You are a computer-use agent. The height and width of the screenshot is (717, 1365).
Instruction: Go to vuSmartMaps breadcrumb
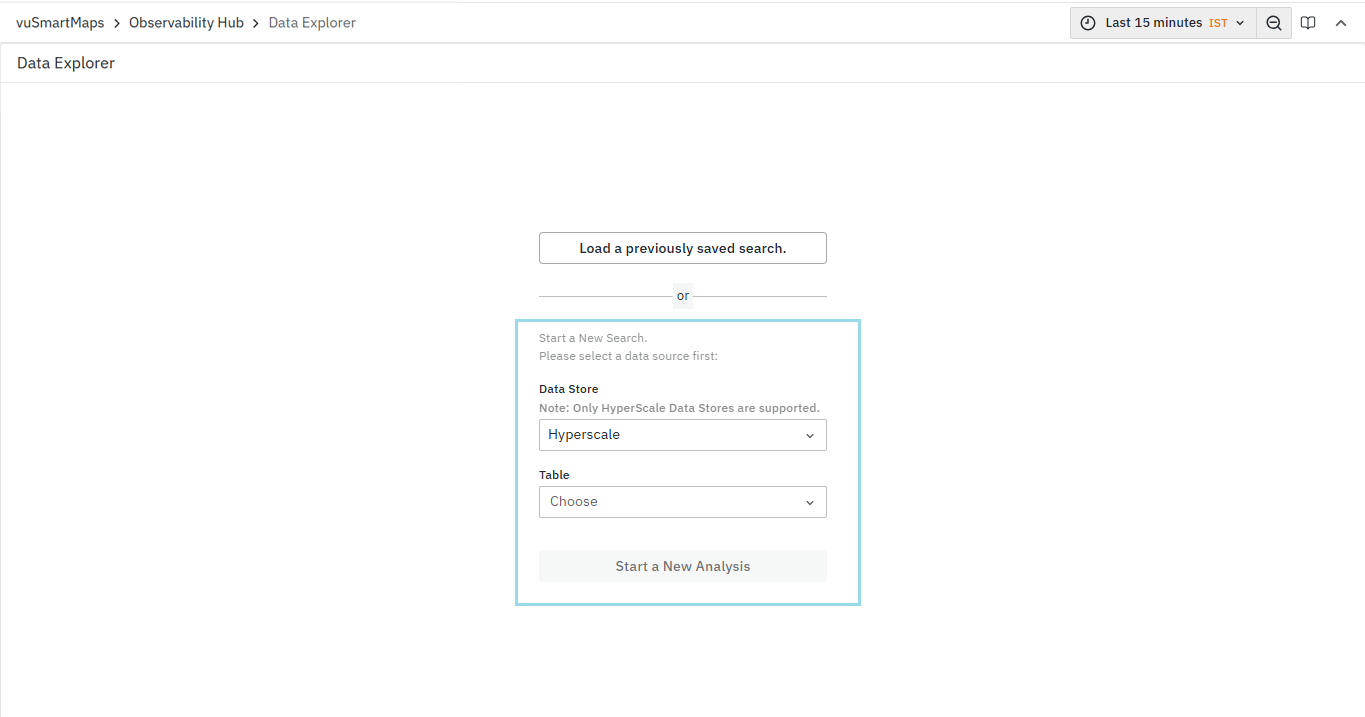[60, 23]
